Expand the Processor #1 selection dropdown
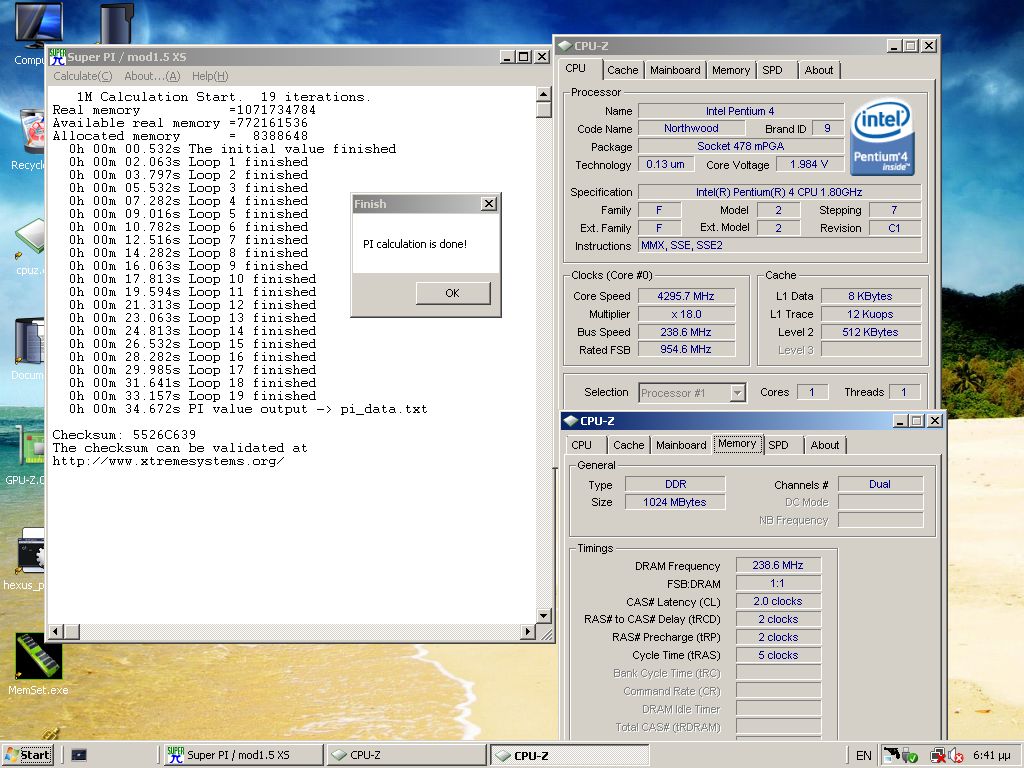The width and height of the screenshot is (1024, 768). tap(737, 392)
